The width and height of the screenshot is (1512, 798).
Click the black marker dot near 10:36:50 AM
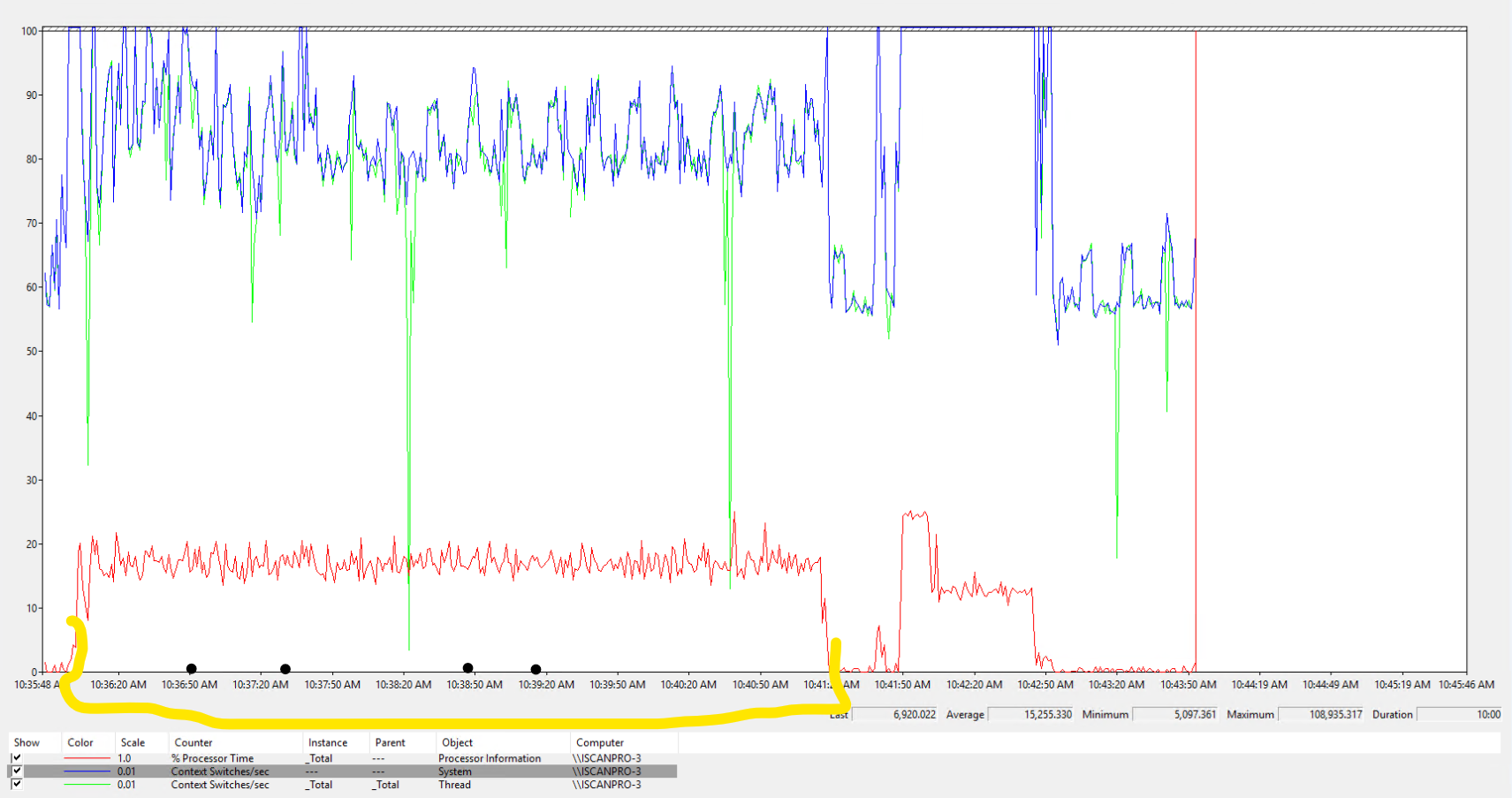(x=192, y=669)
